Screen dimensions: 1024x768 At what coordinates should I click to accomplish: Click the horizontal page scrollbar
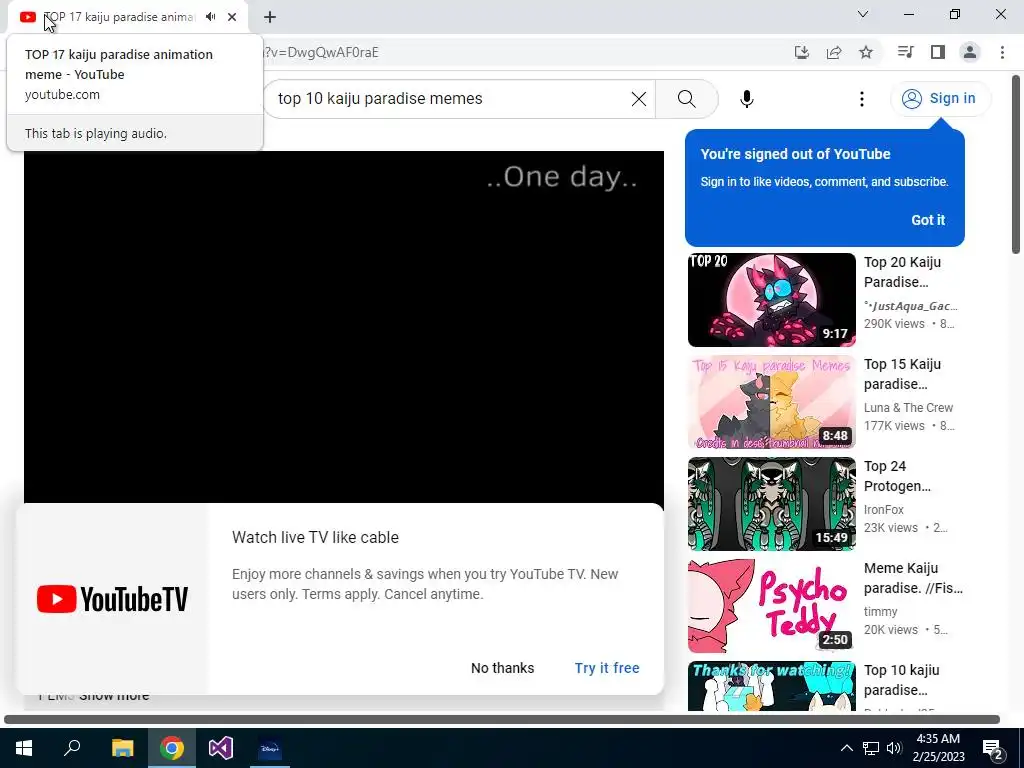click(x=502, y=720)
